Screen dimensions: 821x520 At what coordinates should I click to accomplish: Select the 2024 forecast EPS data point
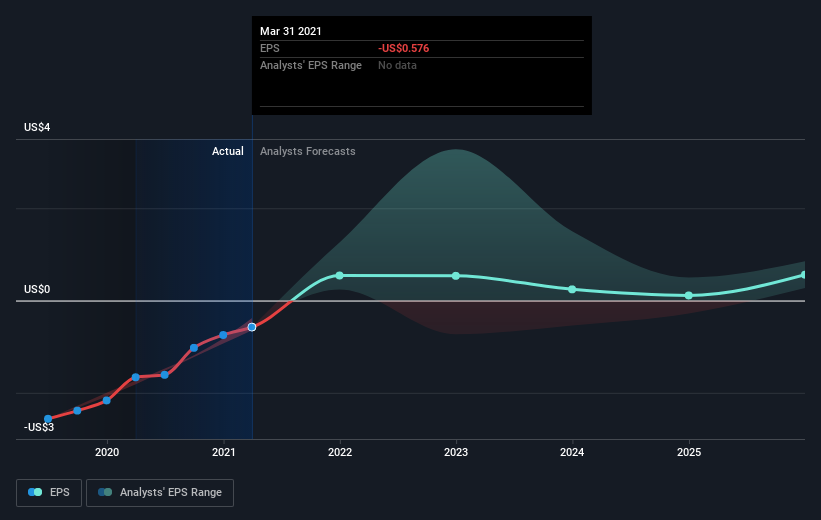pos(572,289)
